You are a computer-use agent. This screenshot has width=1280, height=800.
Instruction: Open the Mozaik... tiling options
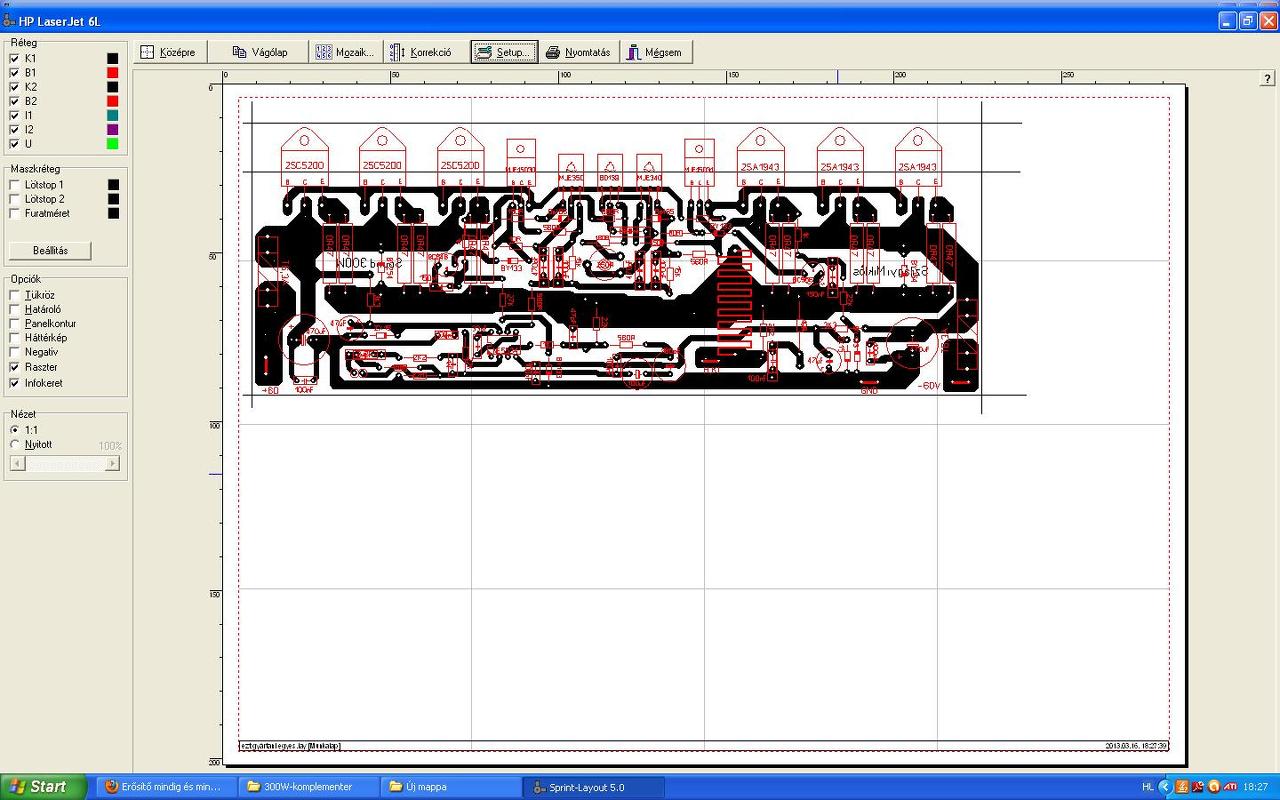pyautogui.click(x=346, y=52)
